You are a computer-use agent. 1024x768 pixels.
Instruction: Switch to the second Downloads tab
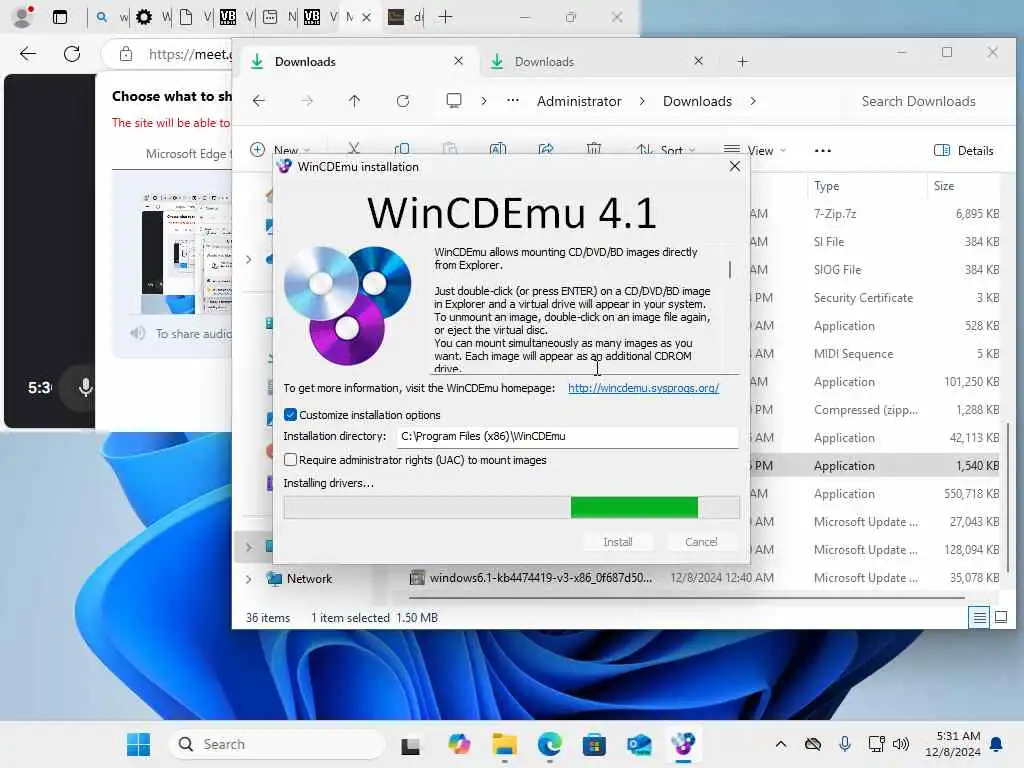click(596, 61)
